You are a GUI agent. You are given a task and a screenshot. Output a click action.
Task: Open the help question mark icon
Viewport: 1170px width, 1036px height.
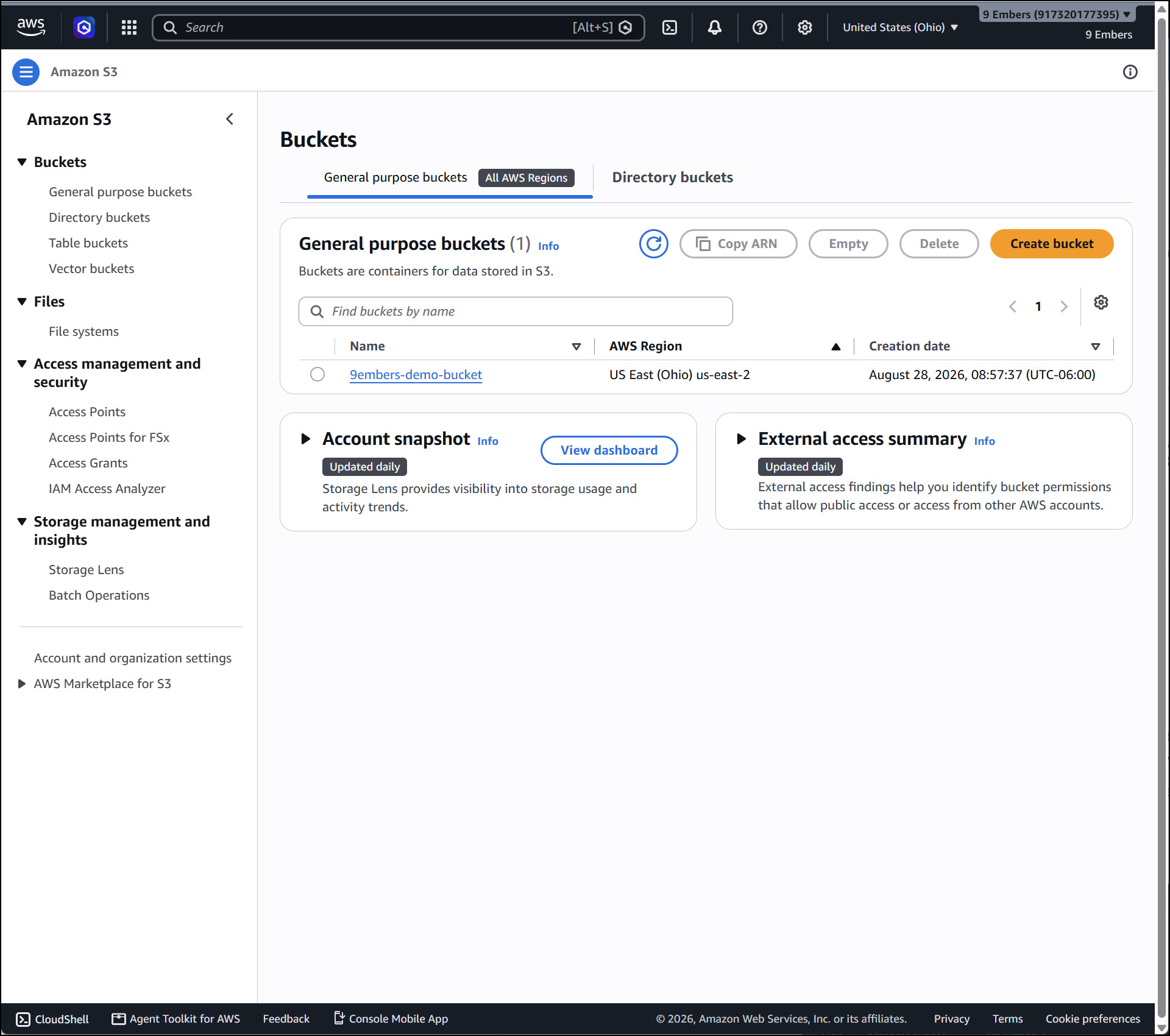pyautogui.click(x=760, y=27)
